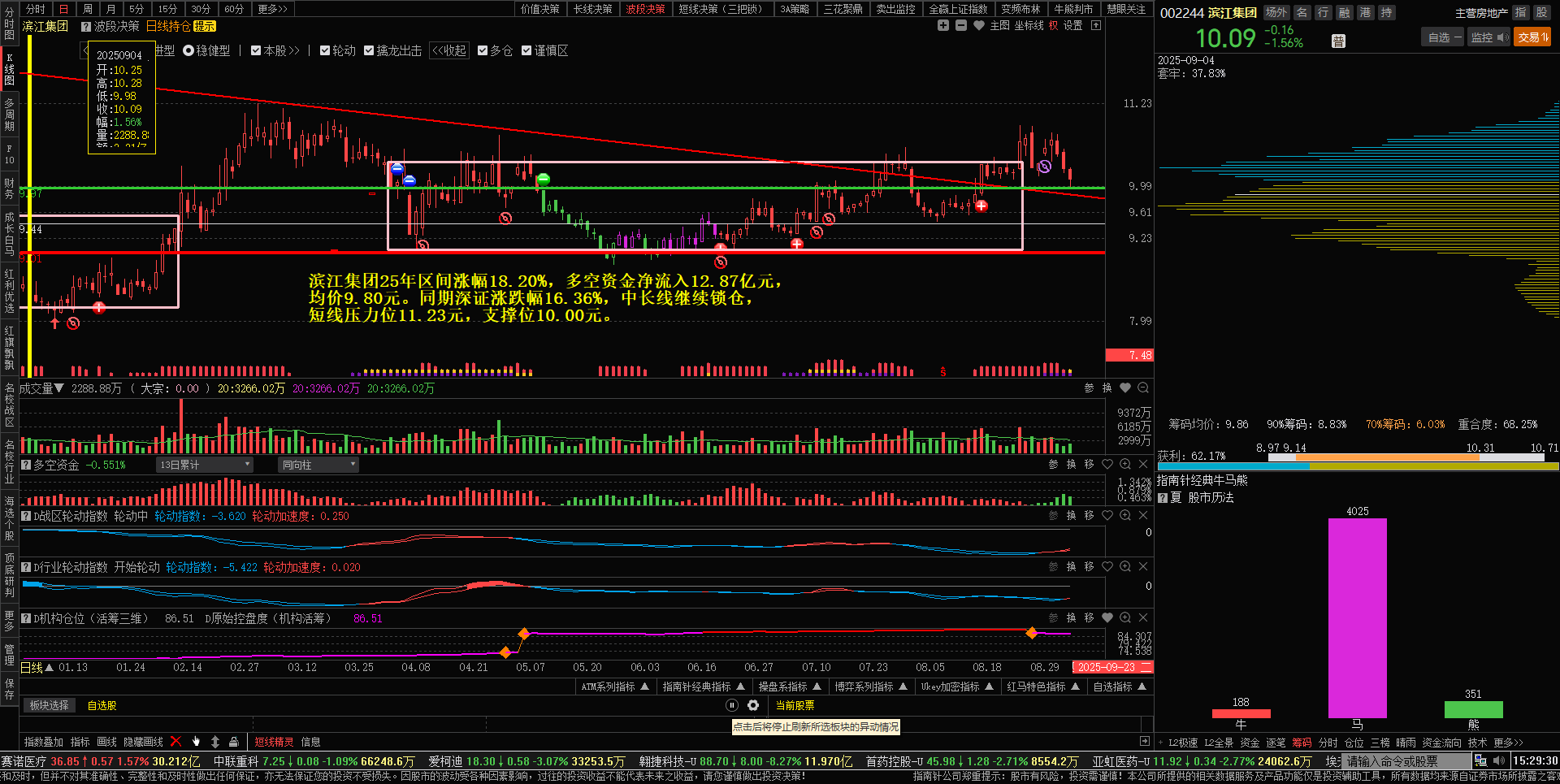Image resolution: width=1560 pixels, height=784 pixels.
Task: Toggle the 多仓 checkbox
Action: (483, 50)
